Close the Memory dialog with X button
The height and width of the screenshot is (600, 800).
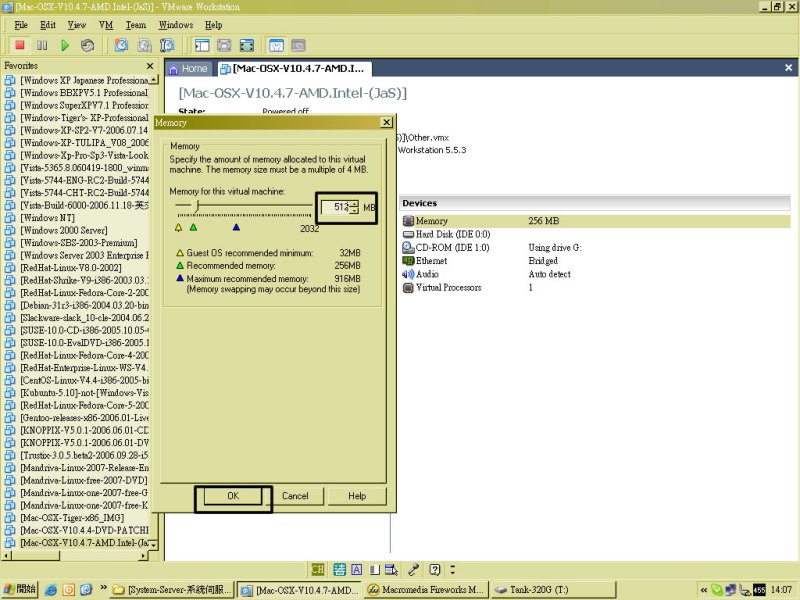click(x=387, y=122)
